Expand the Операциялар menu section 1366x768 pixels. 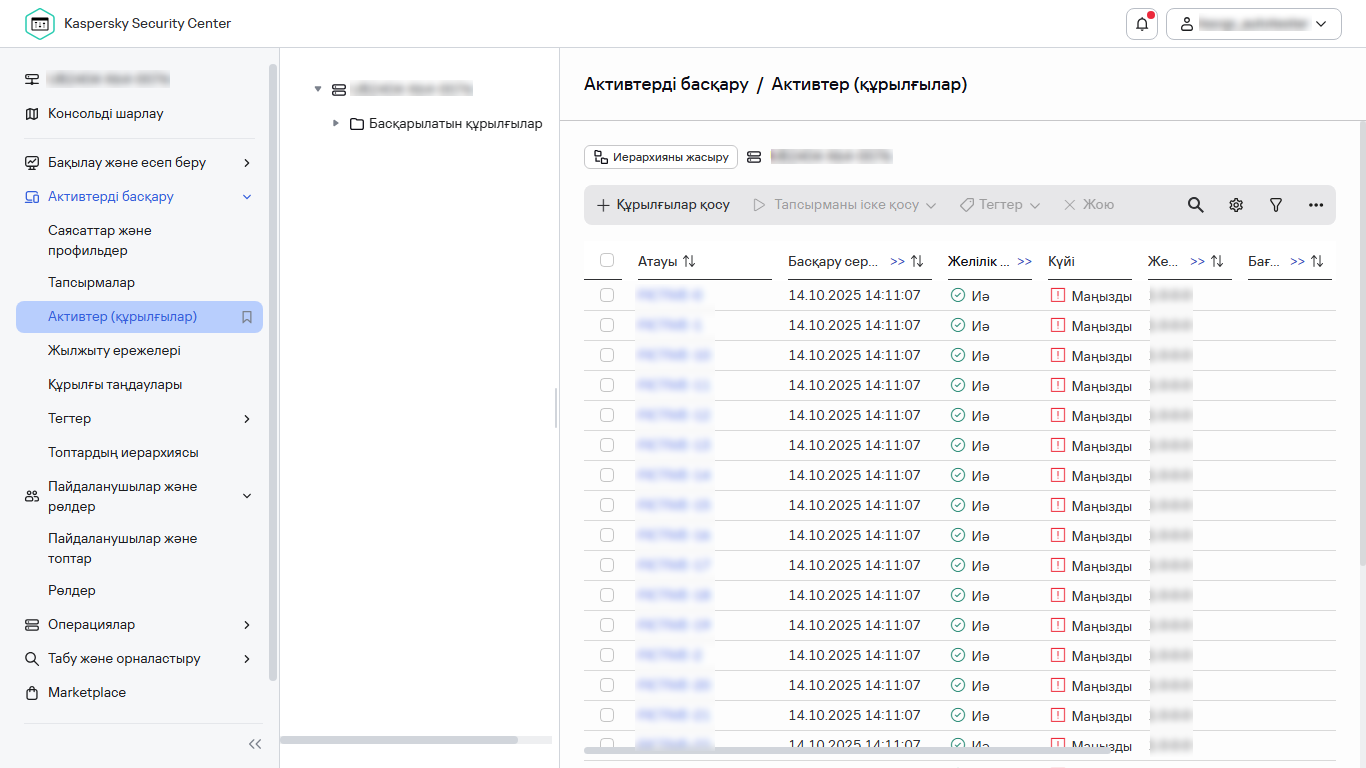[247, 625]
